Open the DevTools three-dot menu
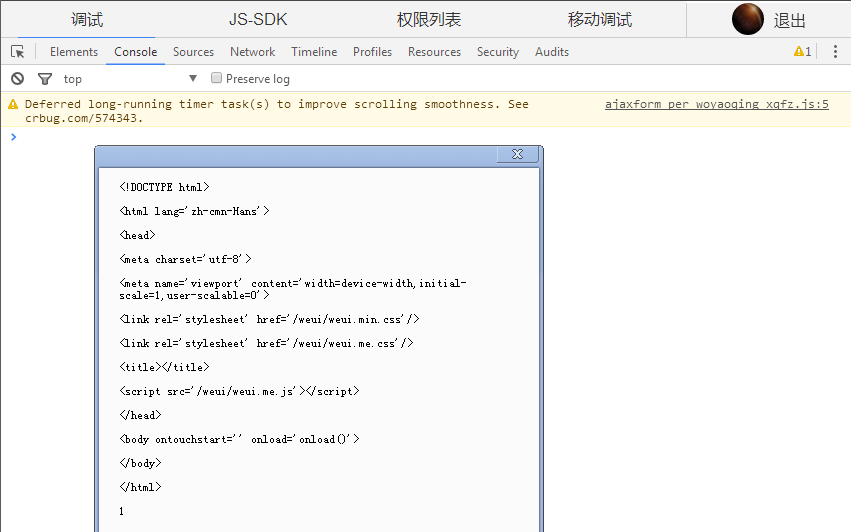Viewport: 851px width, 532px height. click(x=835, y=52)
